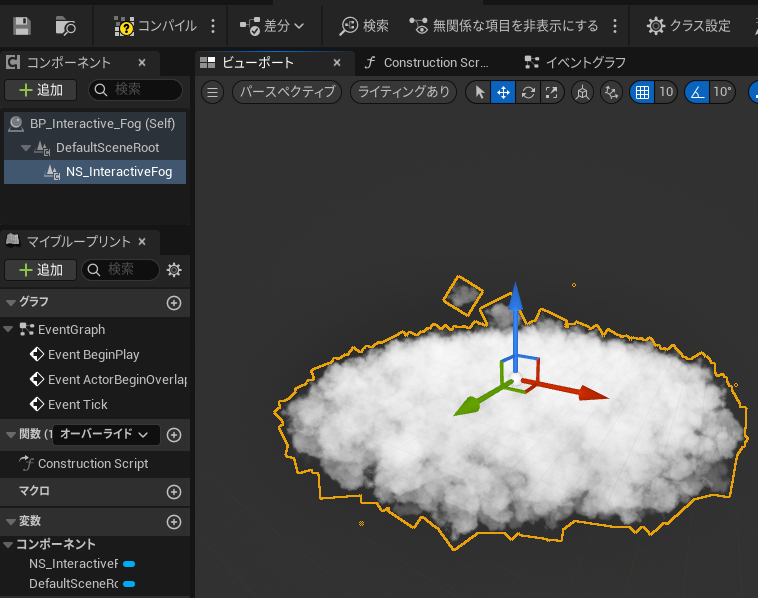Toggle 無関係な項目を非表示にする option
This screenshot has width=758, height=598.
[505, 26]
